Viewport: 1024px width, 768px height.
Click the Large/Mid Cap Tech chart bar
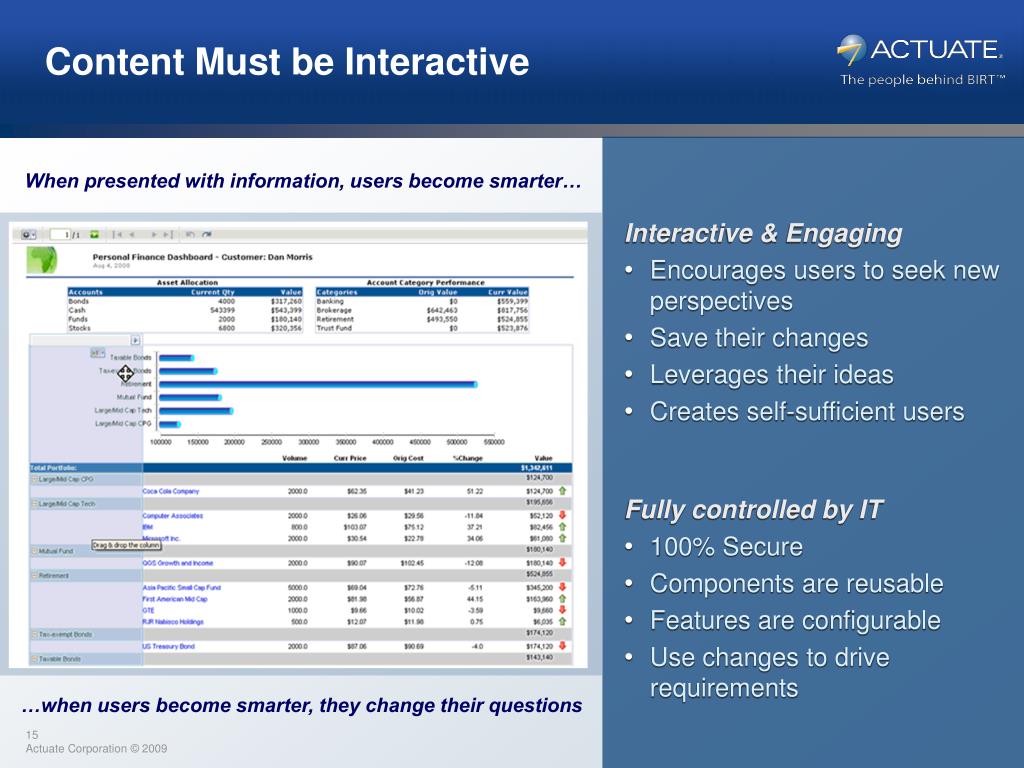pos(196,411)
